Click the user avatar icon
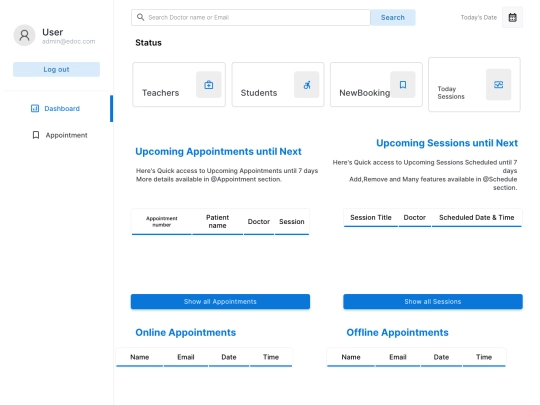Image resolution: width=540 pixels, height=405 pixels. click(24, 35)
